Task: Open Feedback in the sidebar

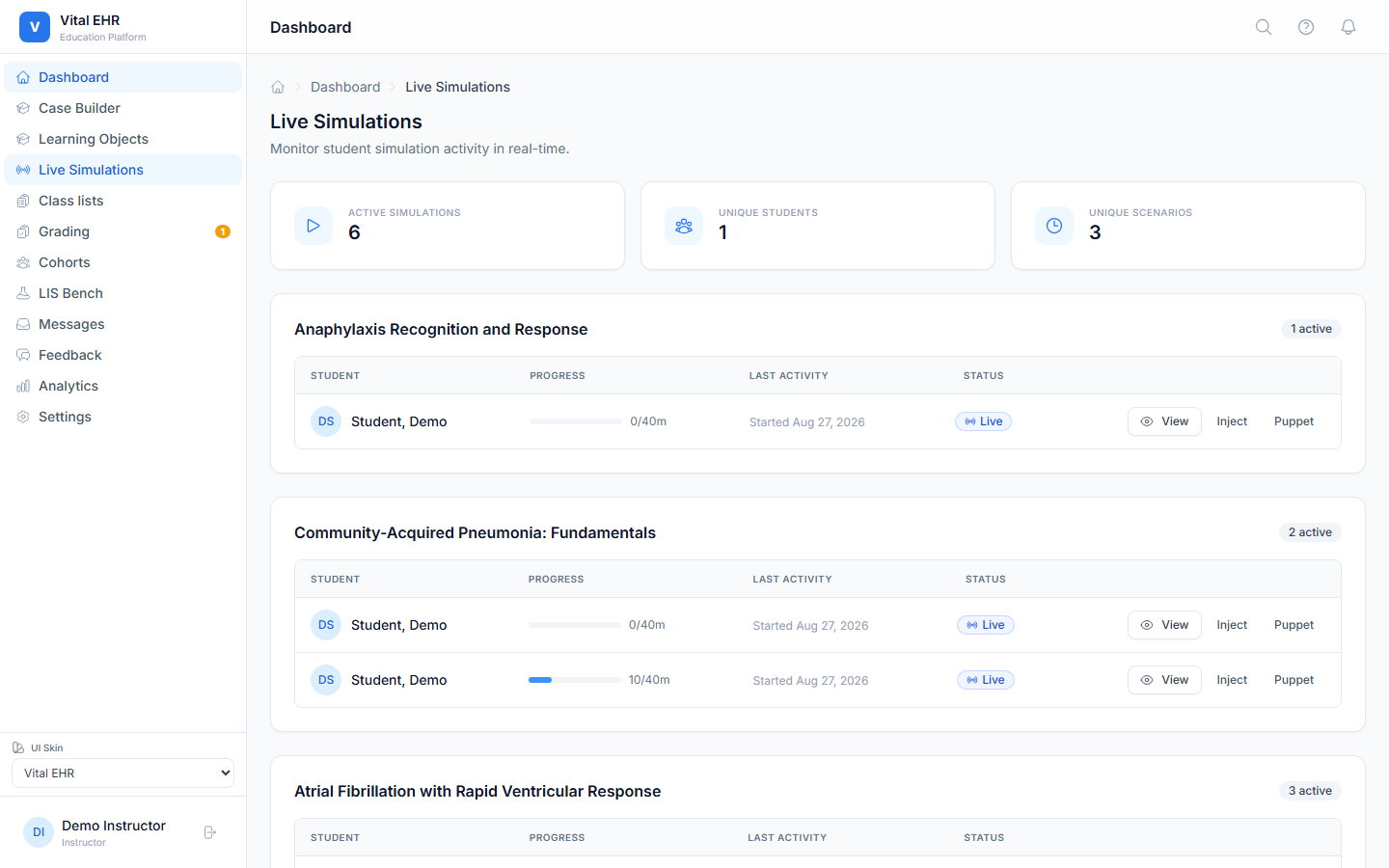Action: tap(123, 355)
